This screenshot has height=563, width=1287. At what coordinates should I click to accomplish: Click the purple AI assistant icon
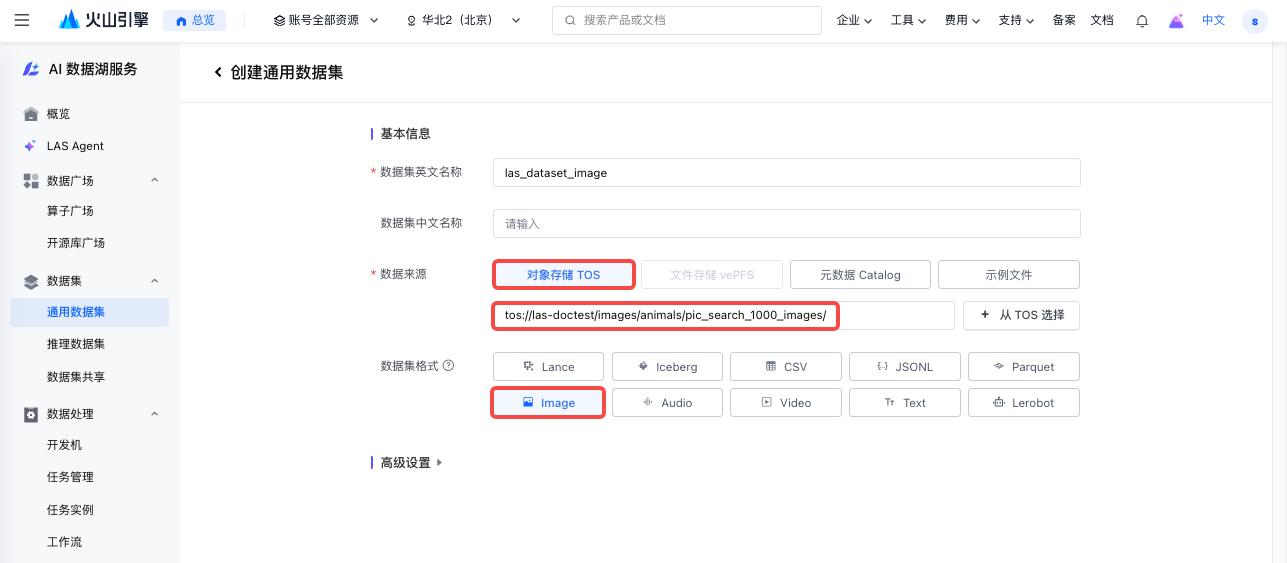pyautogui.click(x=1176, y=20)
